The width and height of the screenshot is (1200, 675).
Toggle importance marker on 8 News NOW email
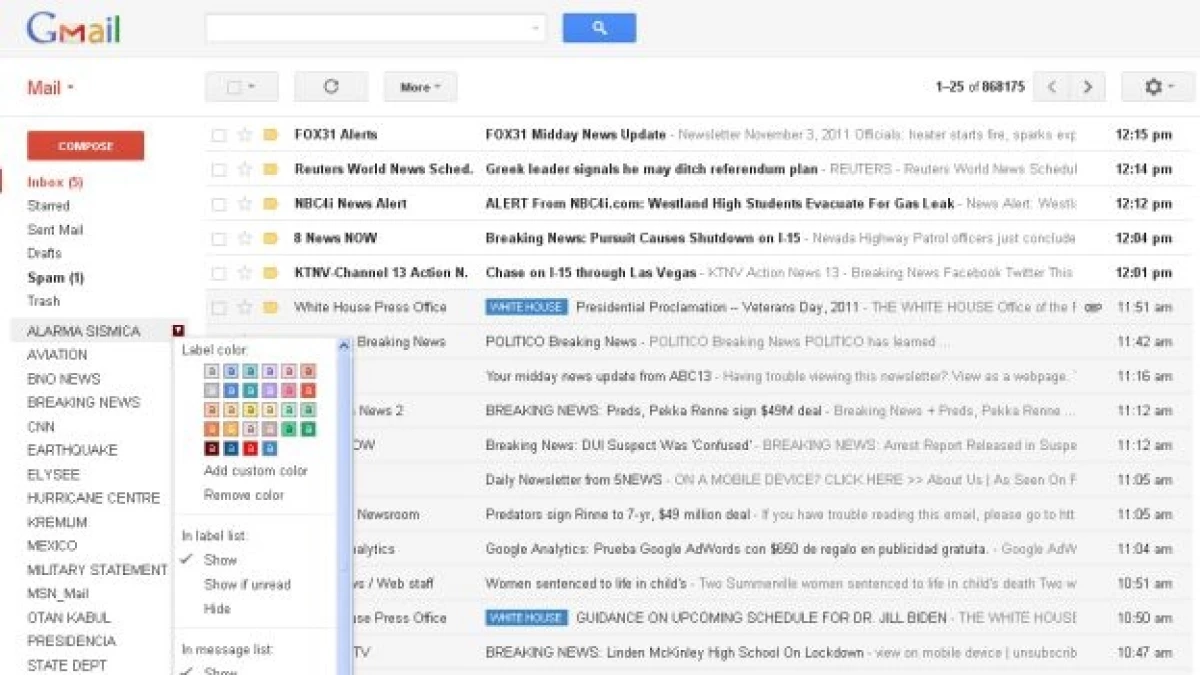270,238
